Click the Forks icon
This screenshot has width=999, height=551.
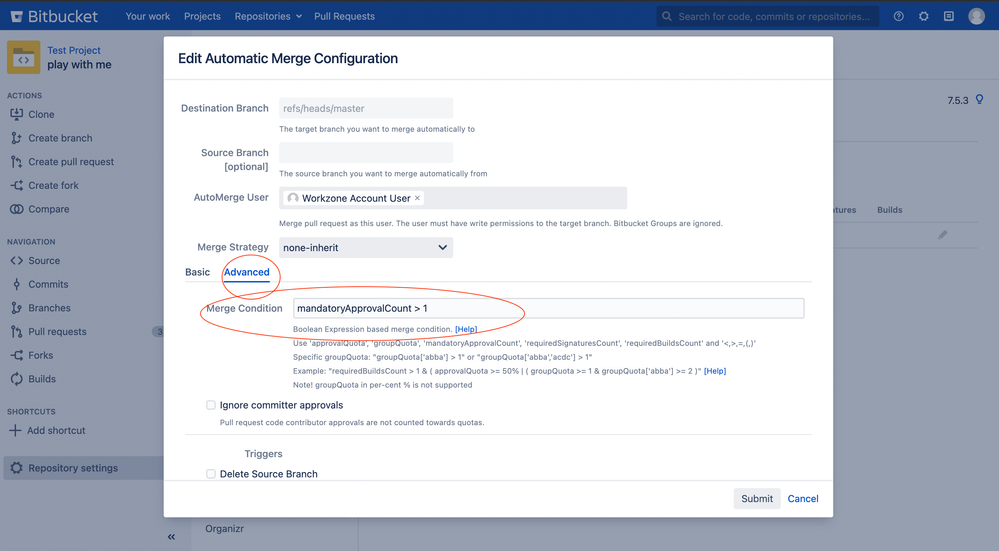point(17,355)
